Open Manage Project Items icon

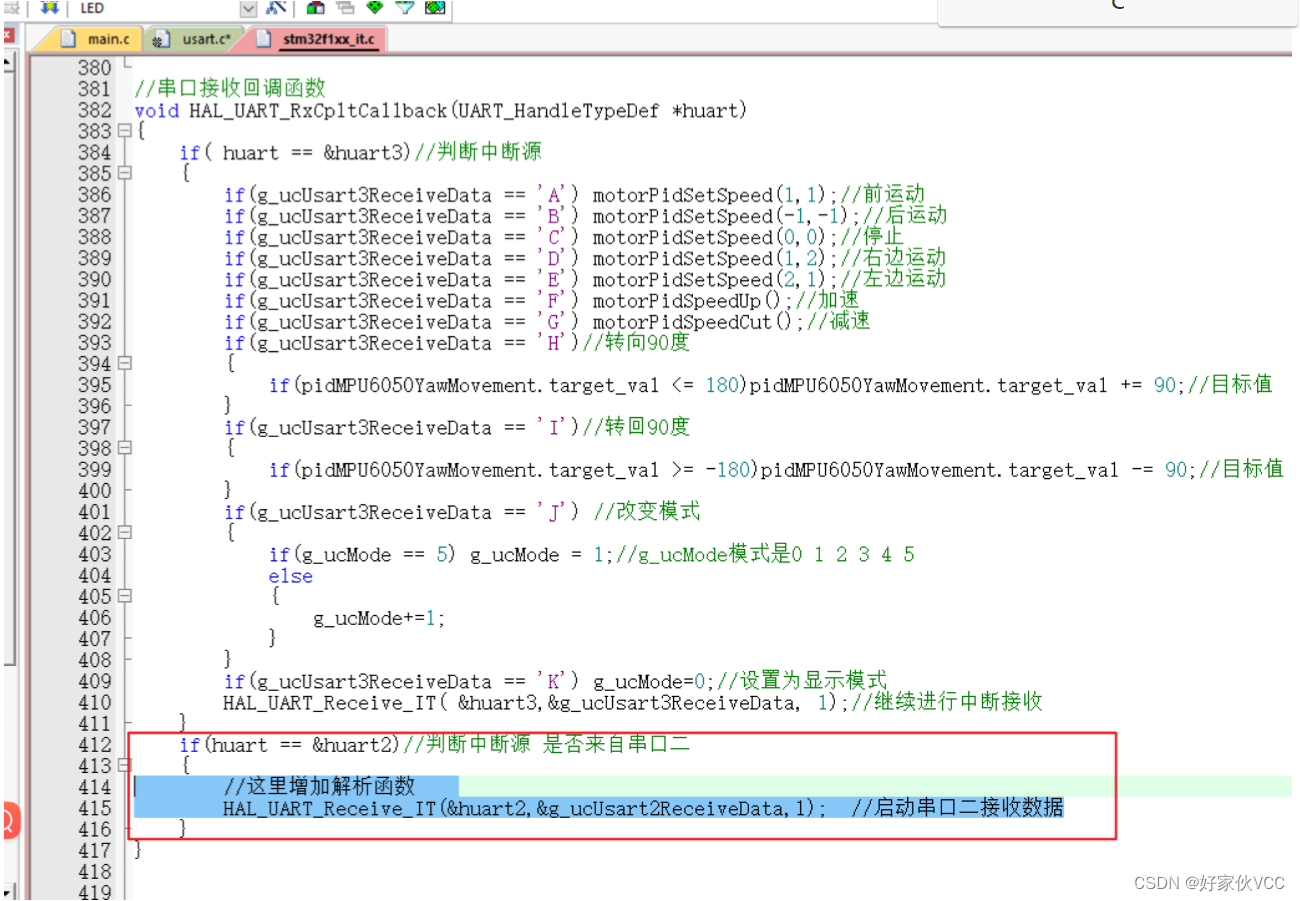tap(316, 8)
